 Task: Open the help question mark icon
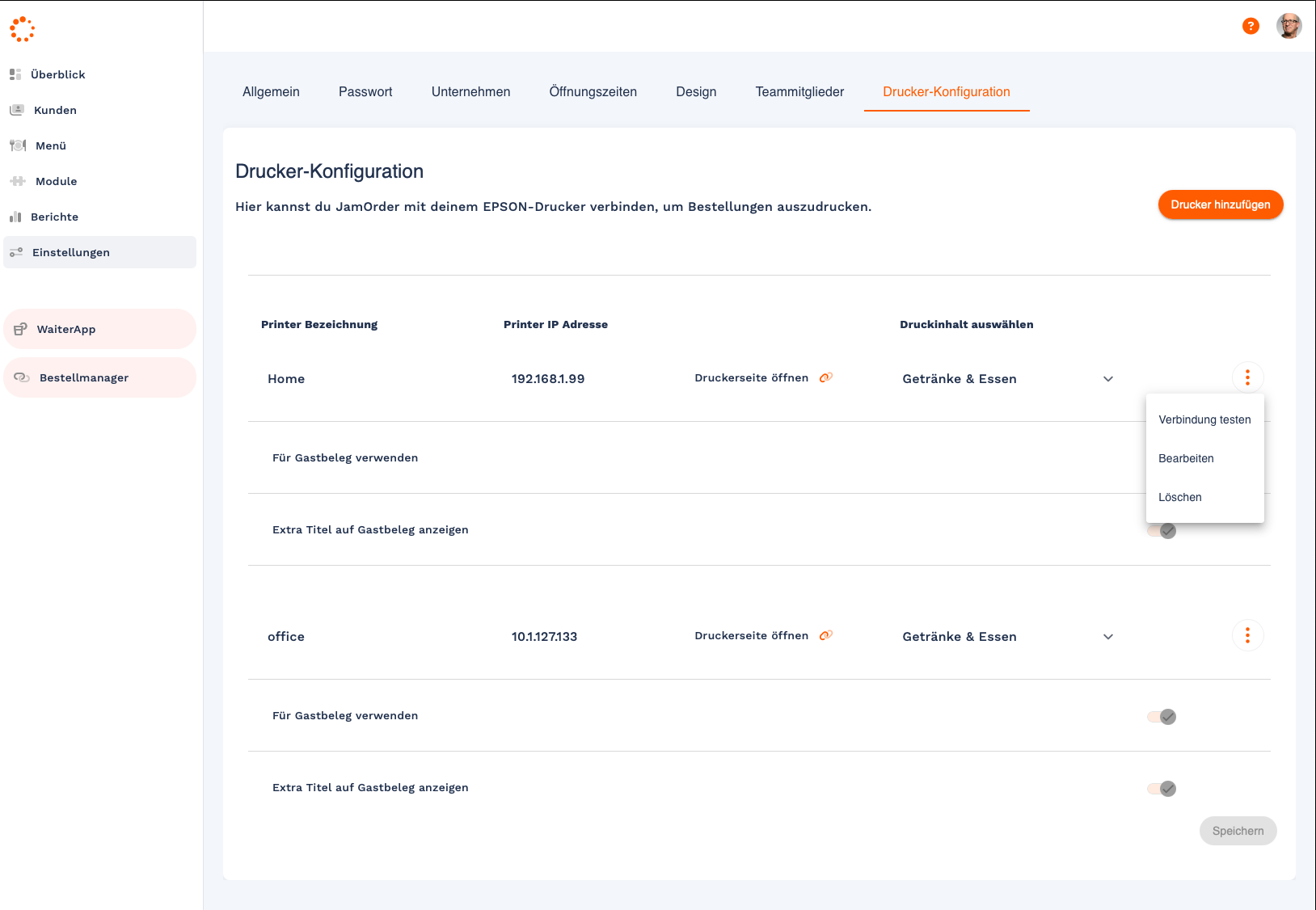1251,27
